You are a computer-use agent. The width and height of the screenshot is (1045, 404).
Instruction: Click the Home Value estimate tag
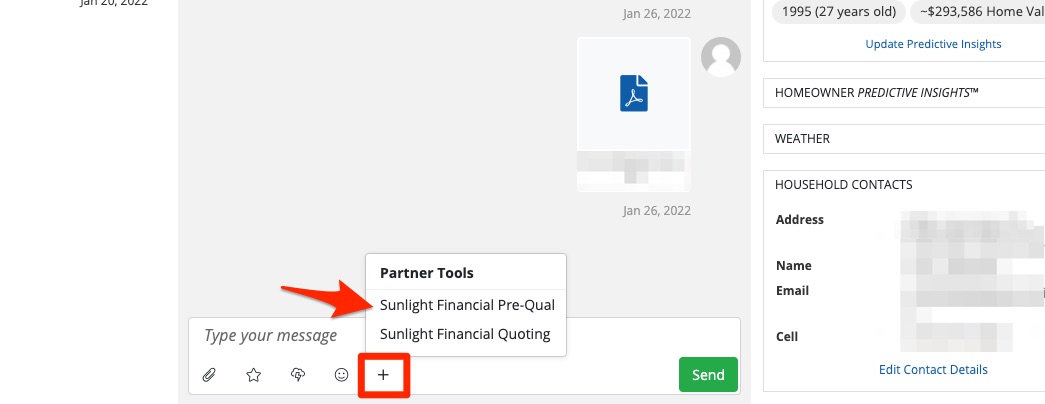click(981, 12)
